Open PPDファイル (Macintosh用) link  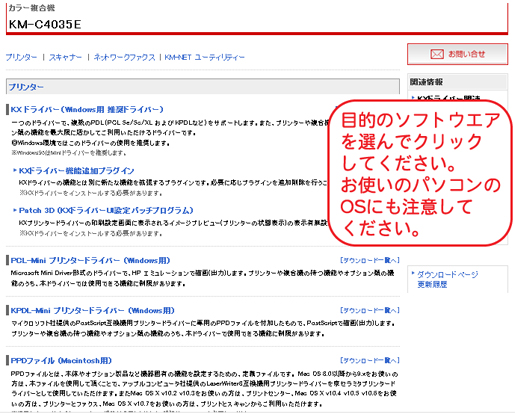pos(61,360)
